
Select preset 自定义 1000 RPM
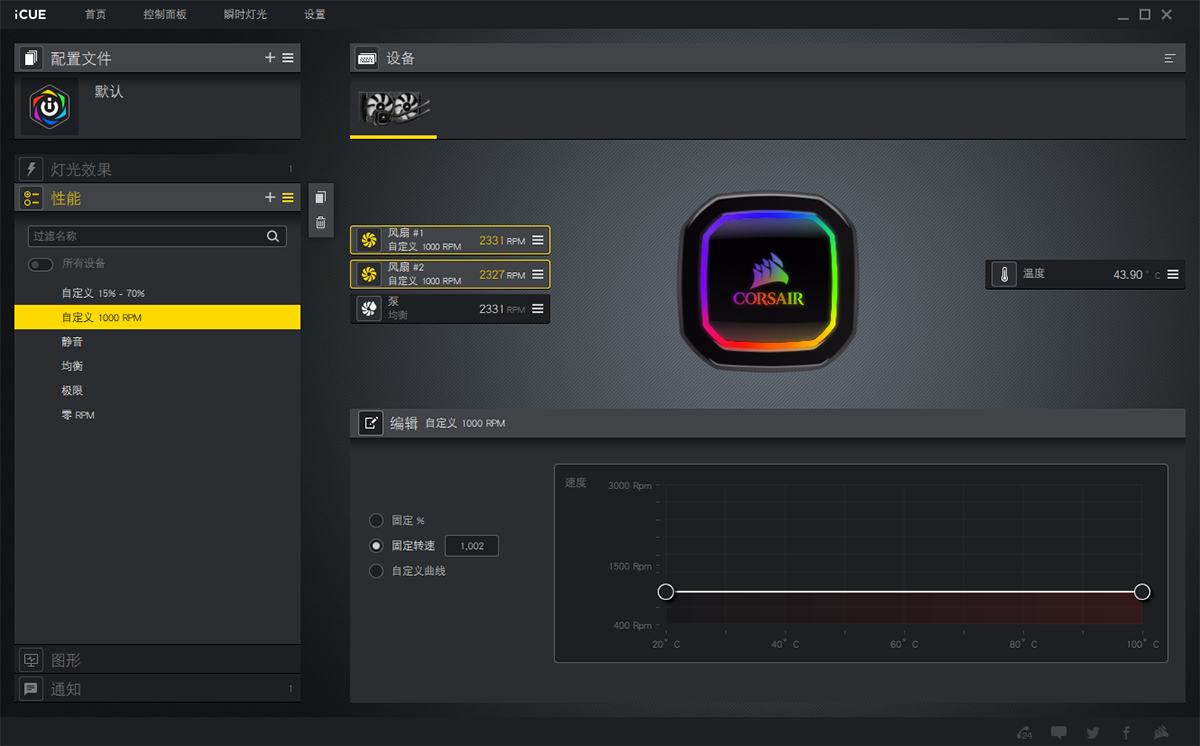[157, 317]
